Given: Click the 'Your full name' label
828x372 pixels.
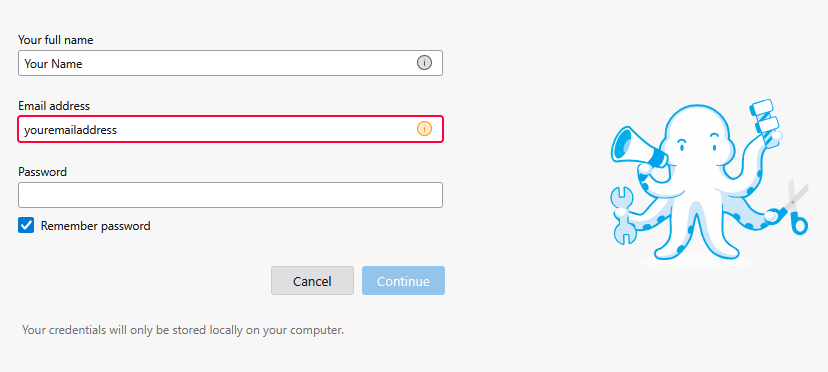Looking at the screenshot, I should 55,40.
